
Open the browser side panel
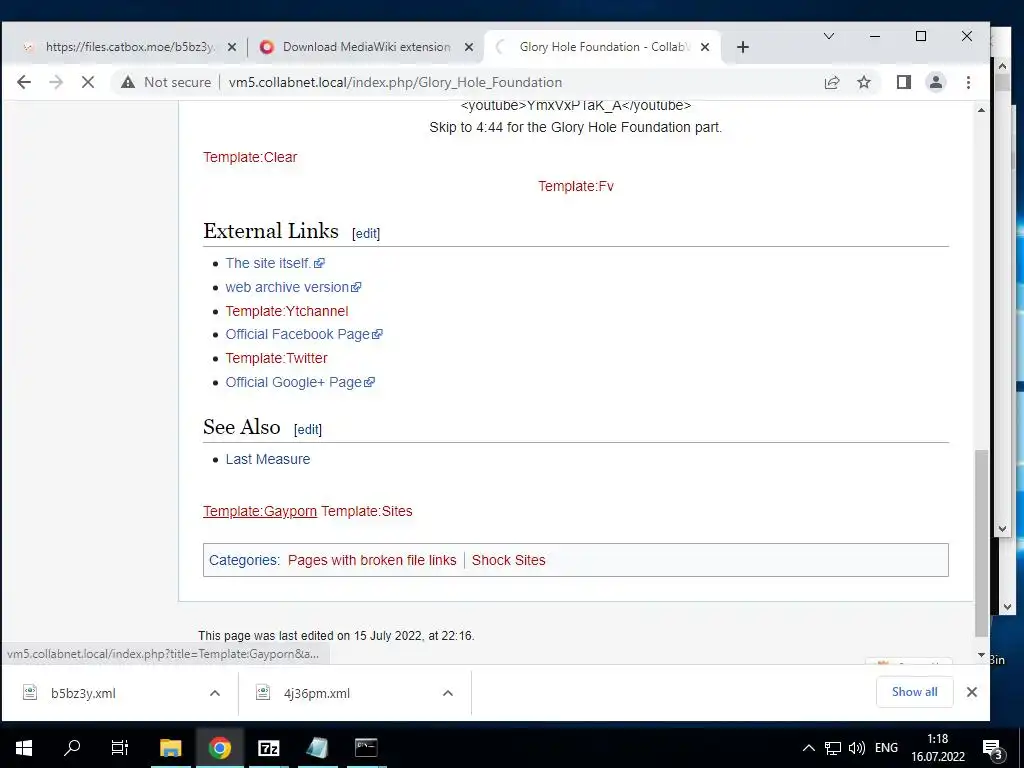(x=904, y=82)
